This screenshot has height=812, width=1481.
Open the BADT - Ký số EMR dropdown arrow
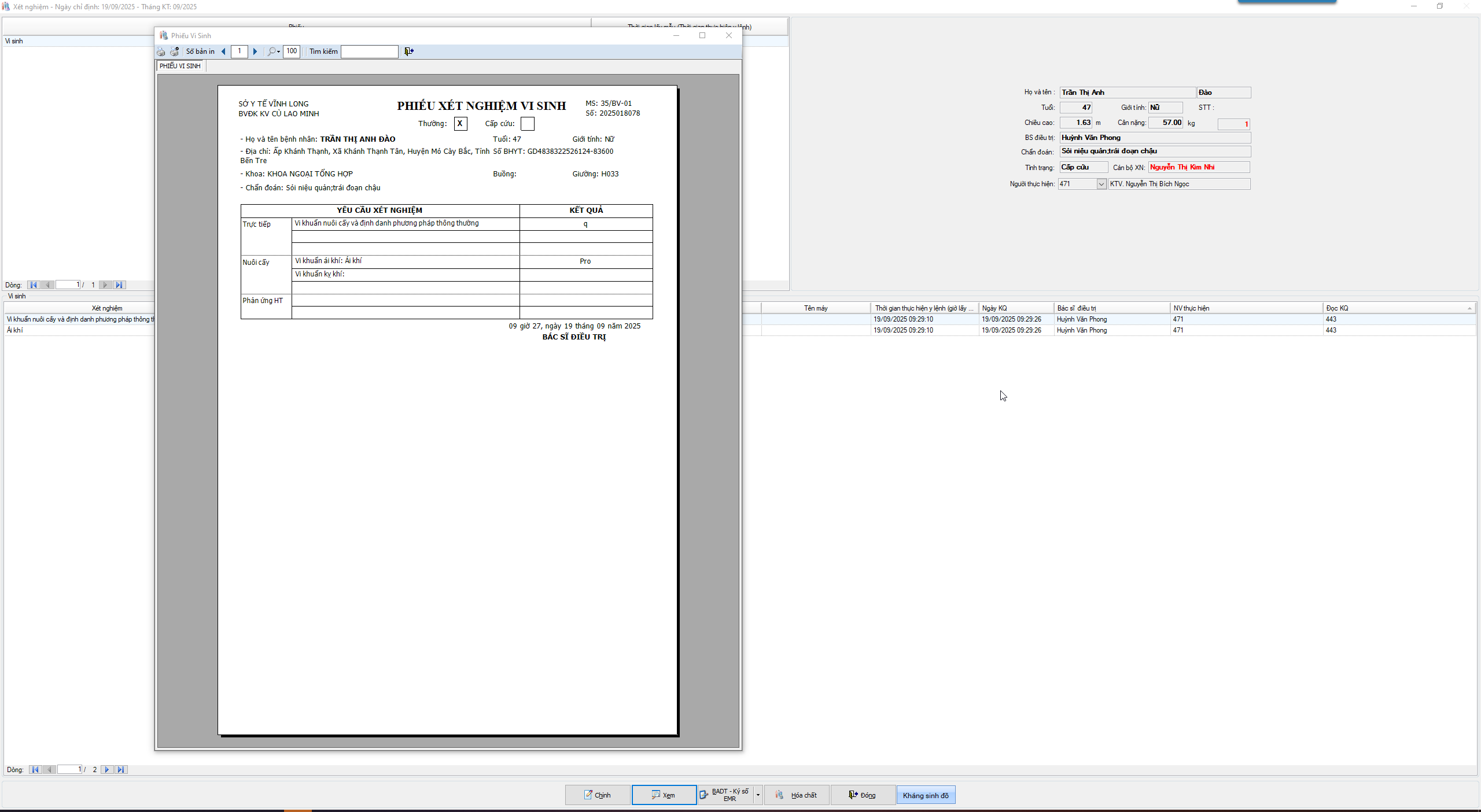(758, 795)
